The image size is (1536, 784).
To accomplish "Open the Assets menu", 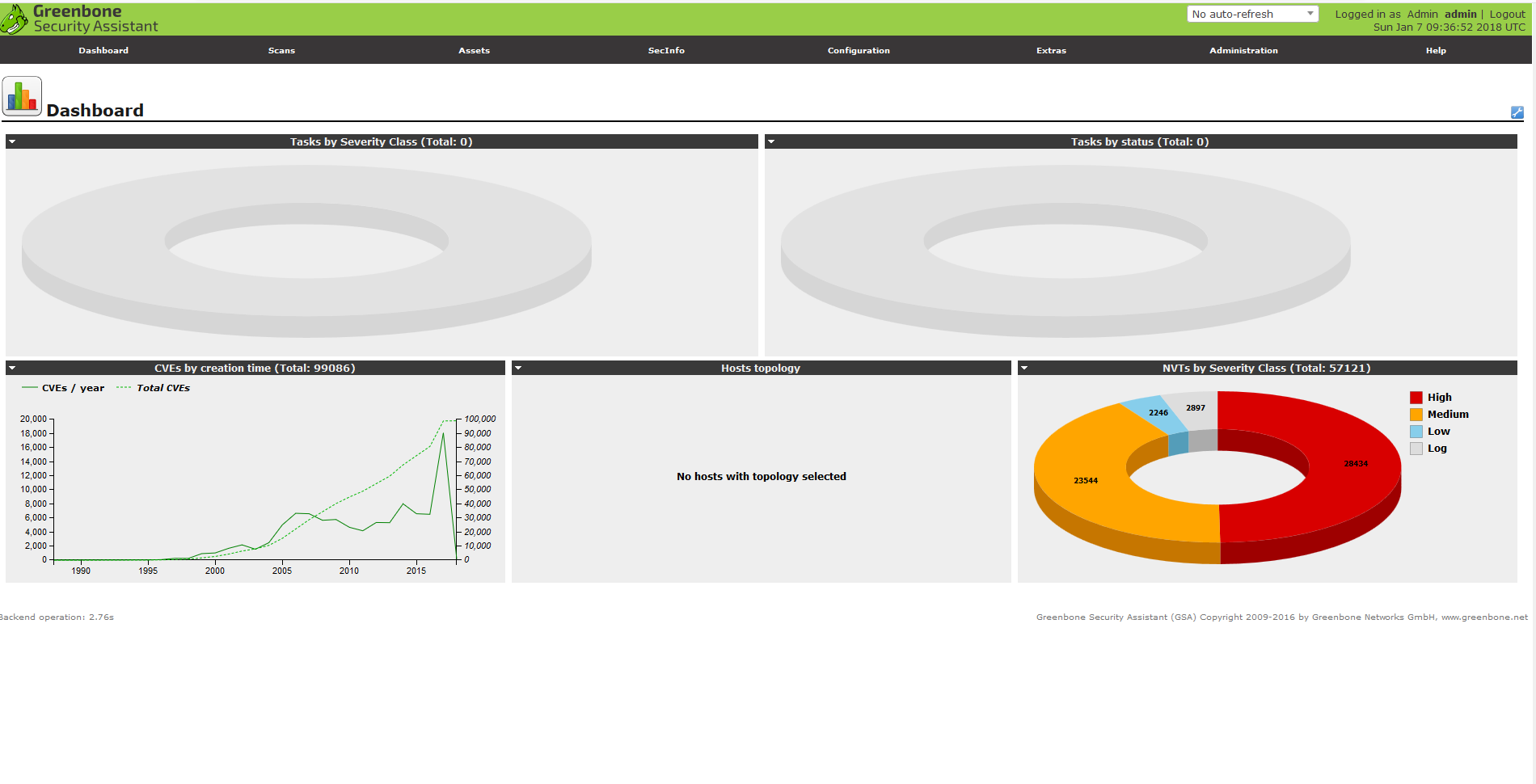I will coord(474,50).
